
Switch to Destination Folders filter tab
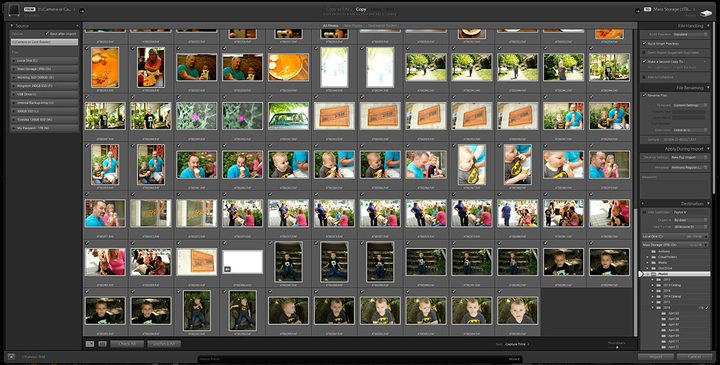(382, 26)
